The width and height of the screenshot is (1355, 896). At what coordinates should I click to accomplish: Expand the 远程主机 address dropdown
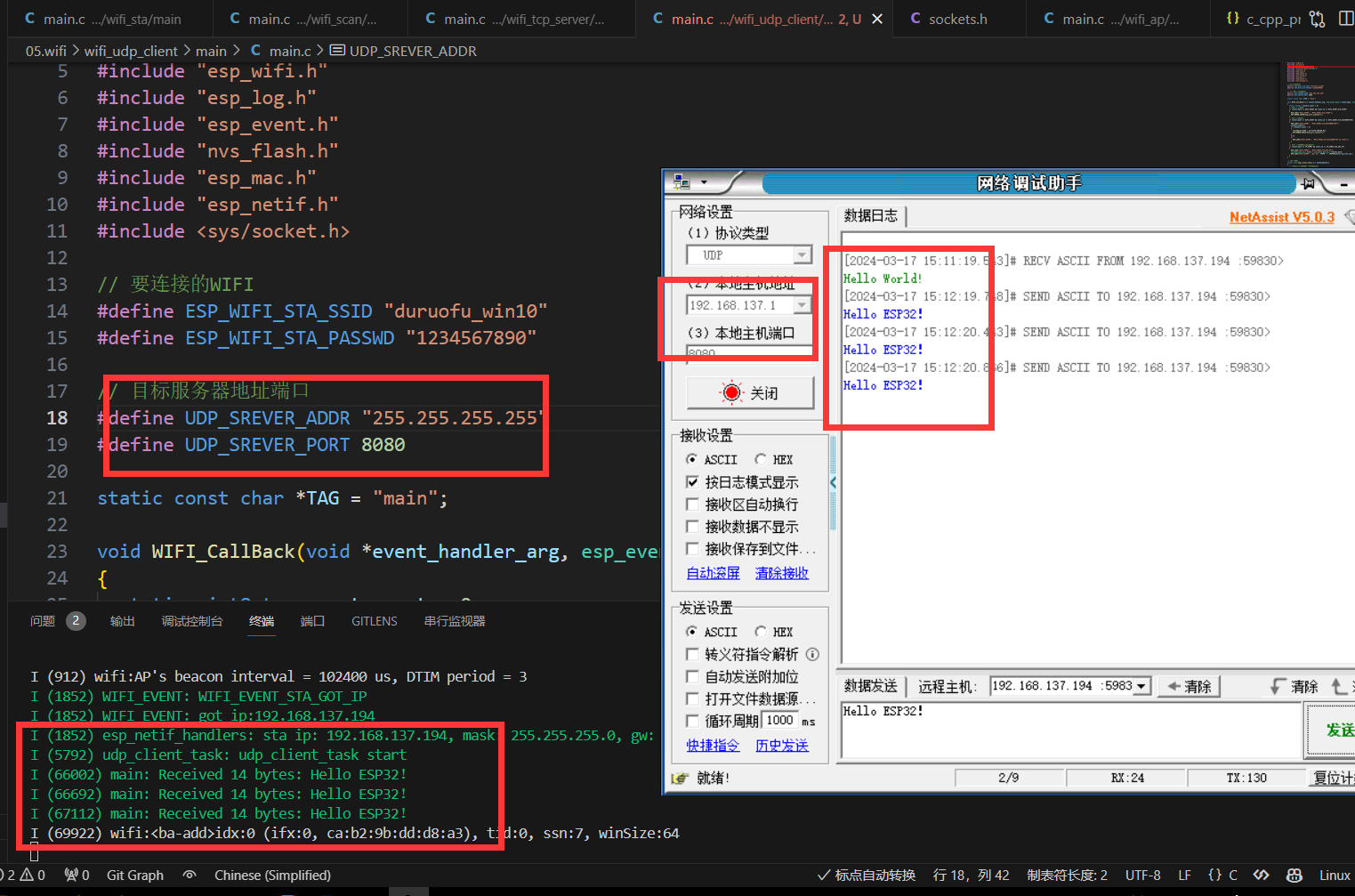click(x=1141, y=686)
